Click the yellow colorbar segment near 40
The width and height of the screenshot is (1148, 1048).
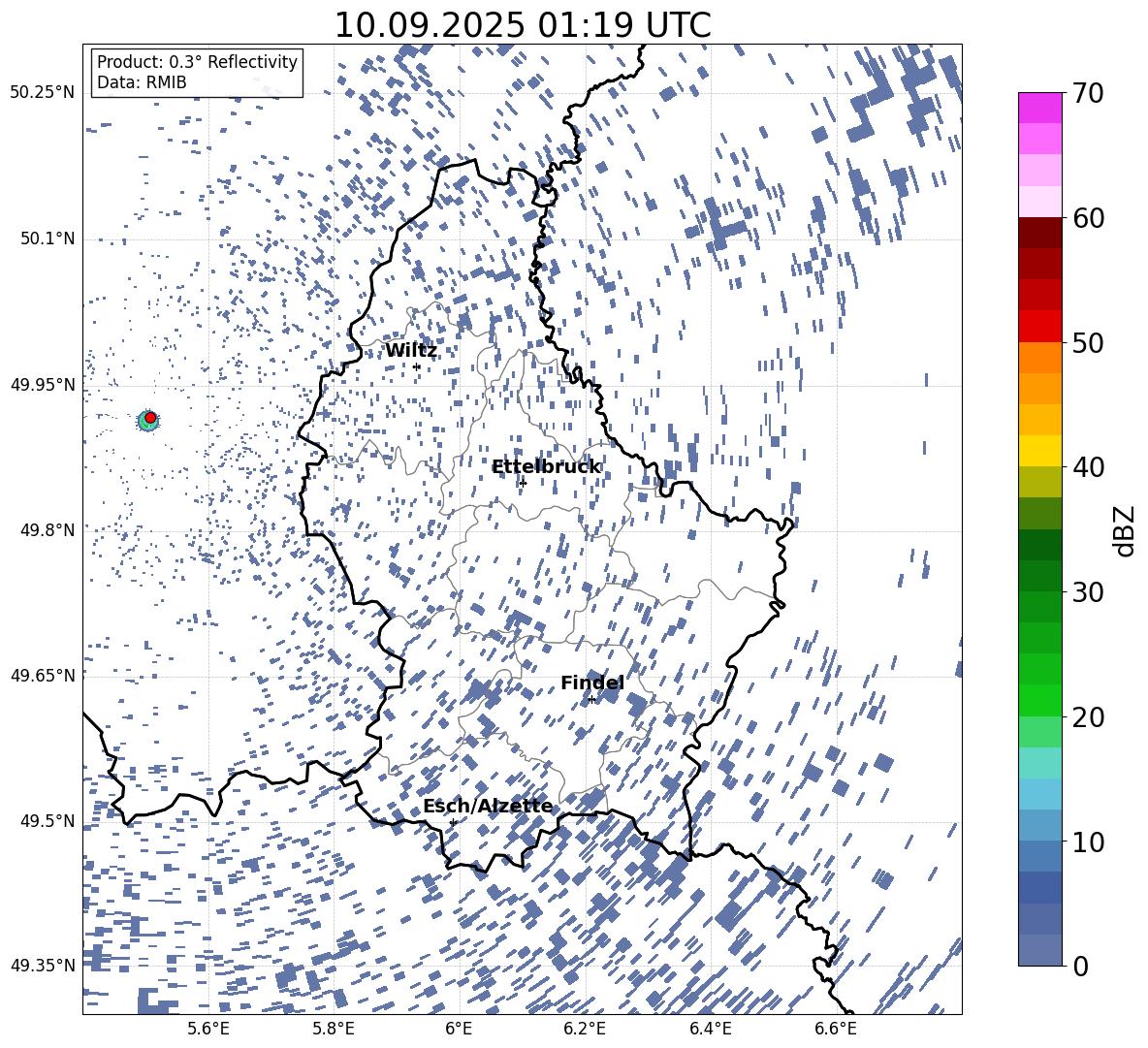[1039, 451]
